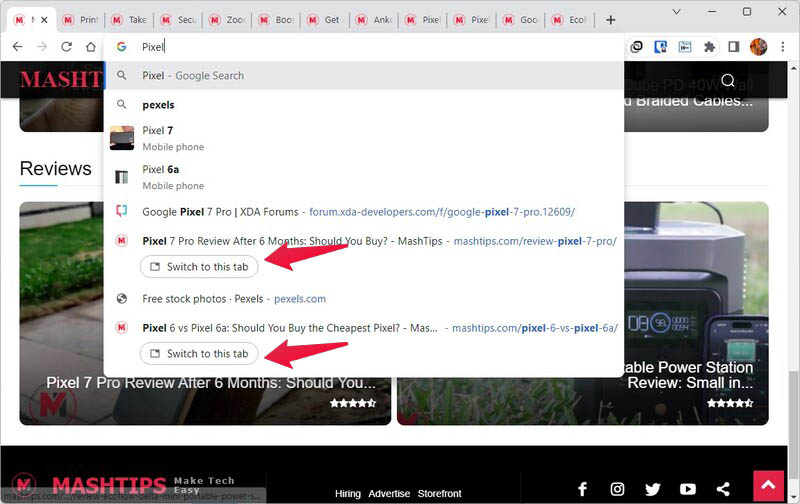Switch to the Take tab
This screenshot has height=504, width=800.
coord(129,20)
